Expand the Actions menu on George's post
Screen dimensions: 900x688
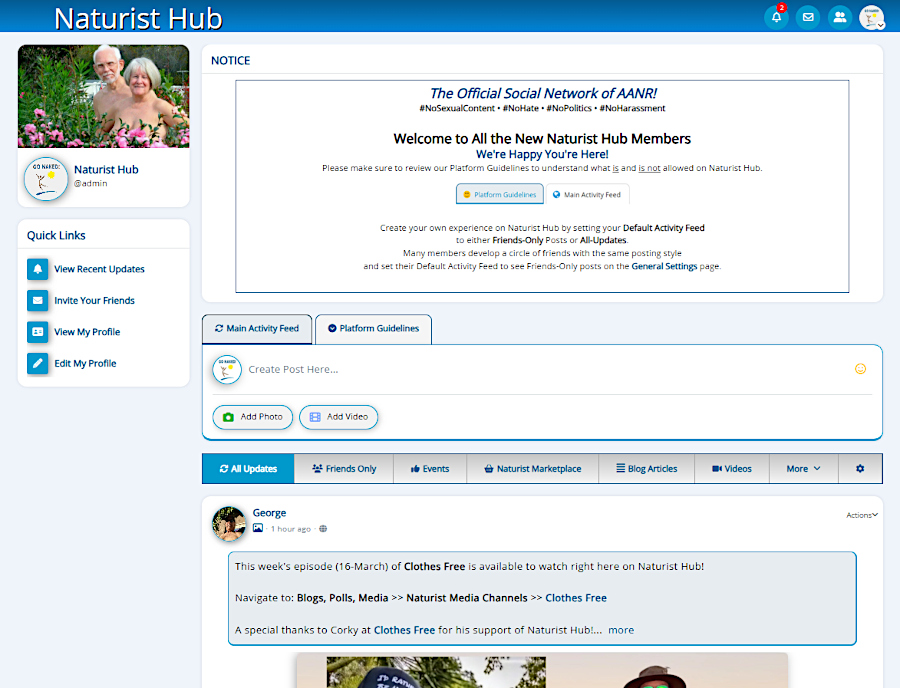coord(861,514)
